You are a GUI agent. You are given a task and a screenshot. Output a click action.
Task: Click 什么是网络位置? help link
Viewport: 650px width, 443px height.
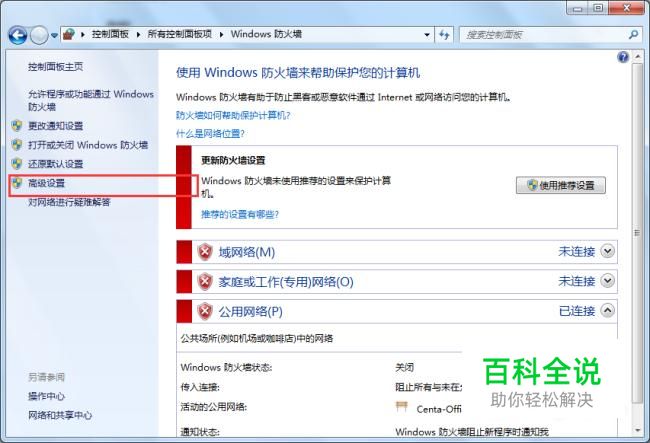tap(210, 133)
